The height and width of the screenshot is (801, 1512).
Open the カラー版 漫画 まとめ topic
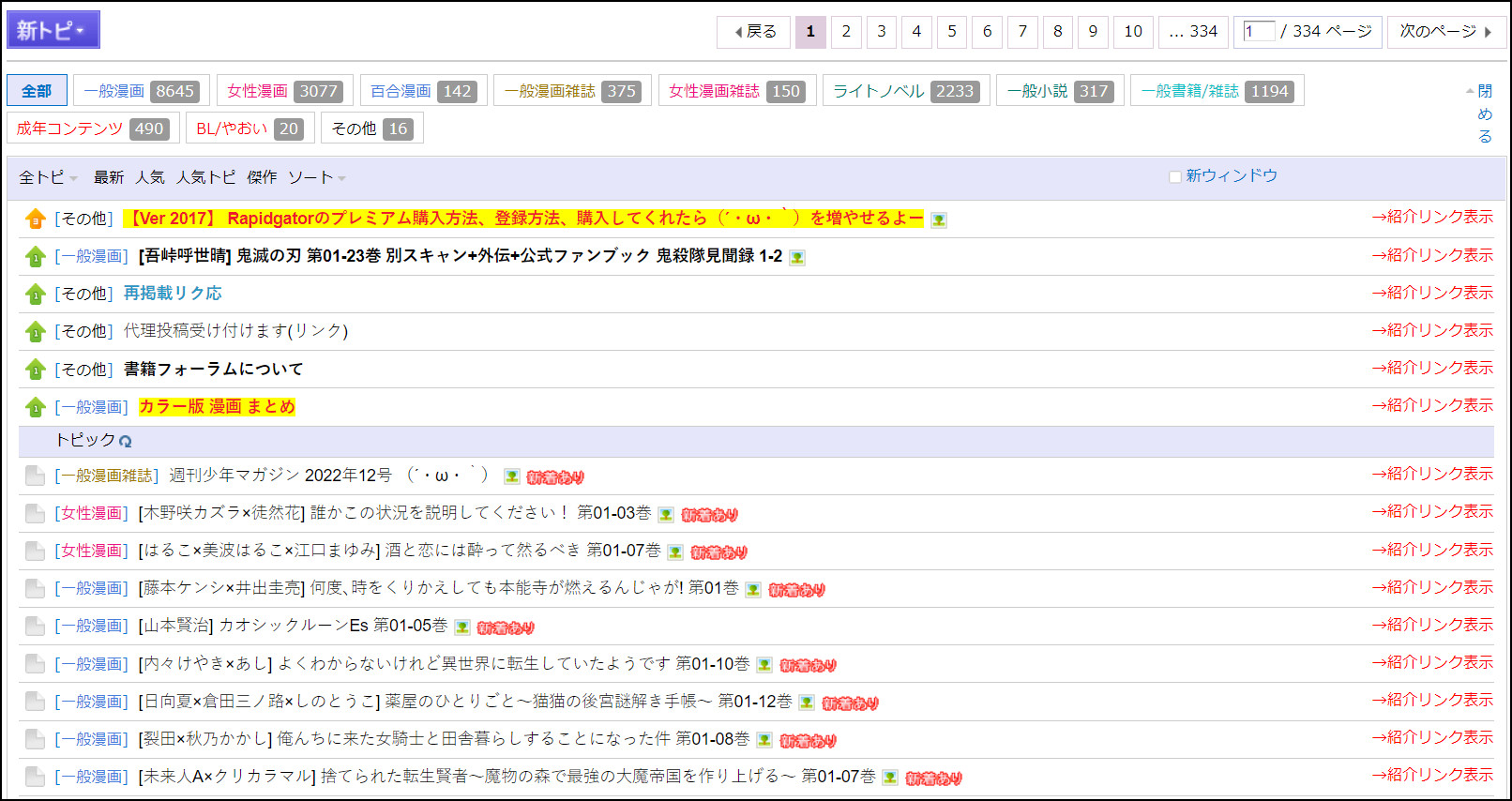[217, 406]
